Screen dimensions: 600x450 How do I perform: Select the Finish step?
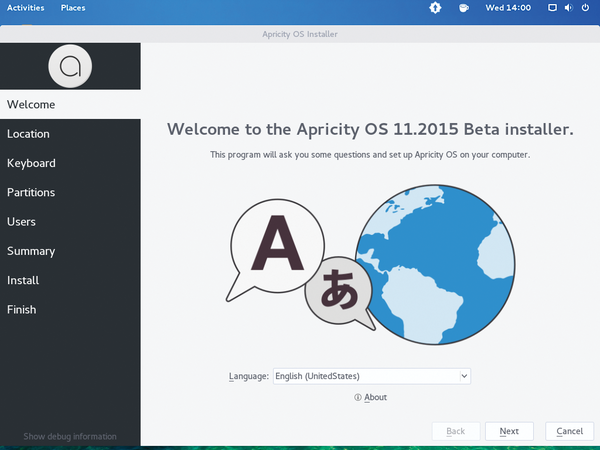point(70,310)
